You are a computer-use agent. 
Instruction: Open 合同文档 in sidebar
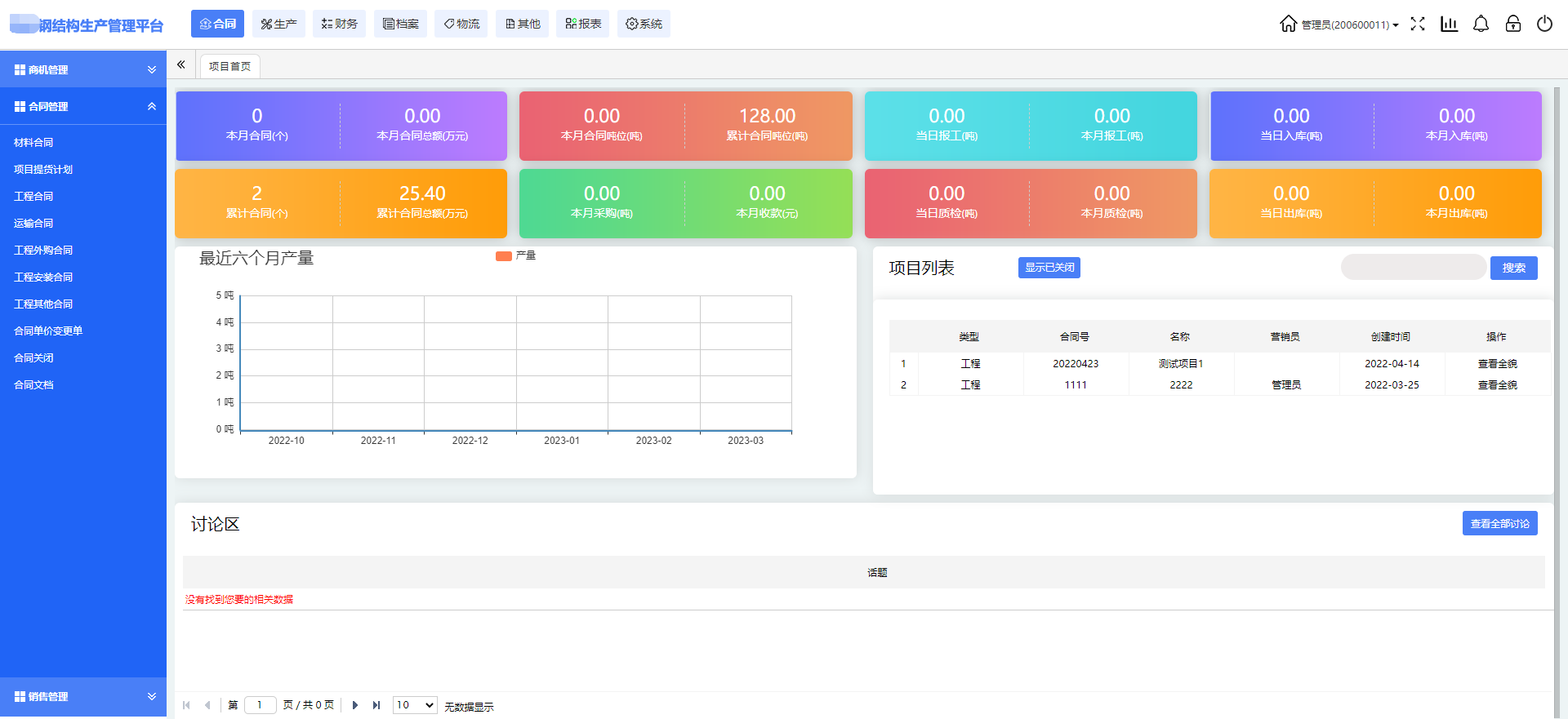click(x=33, y=384)
